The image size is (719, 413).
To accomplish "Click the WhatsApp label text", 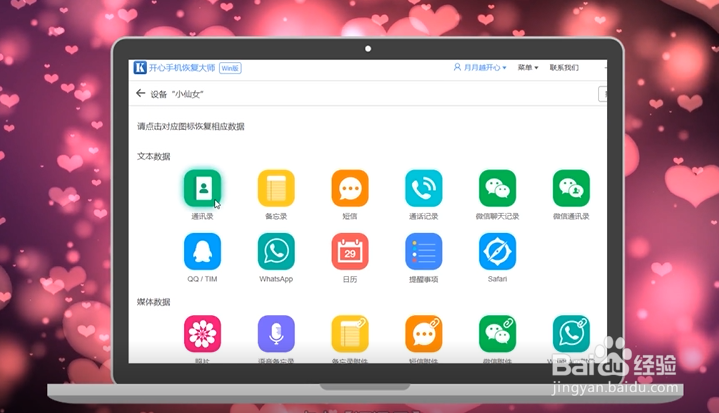I will 276,279.
